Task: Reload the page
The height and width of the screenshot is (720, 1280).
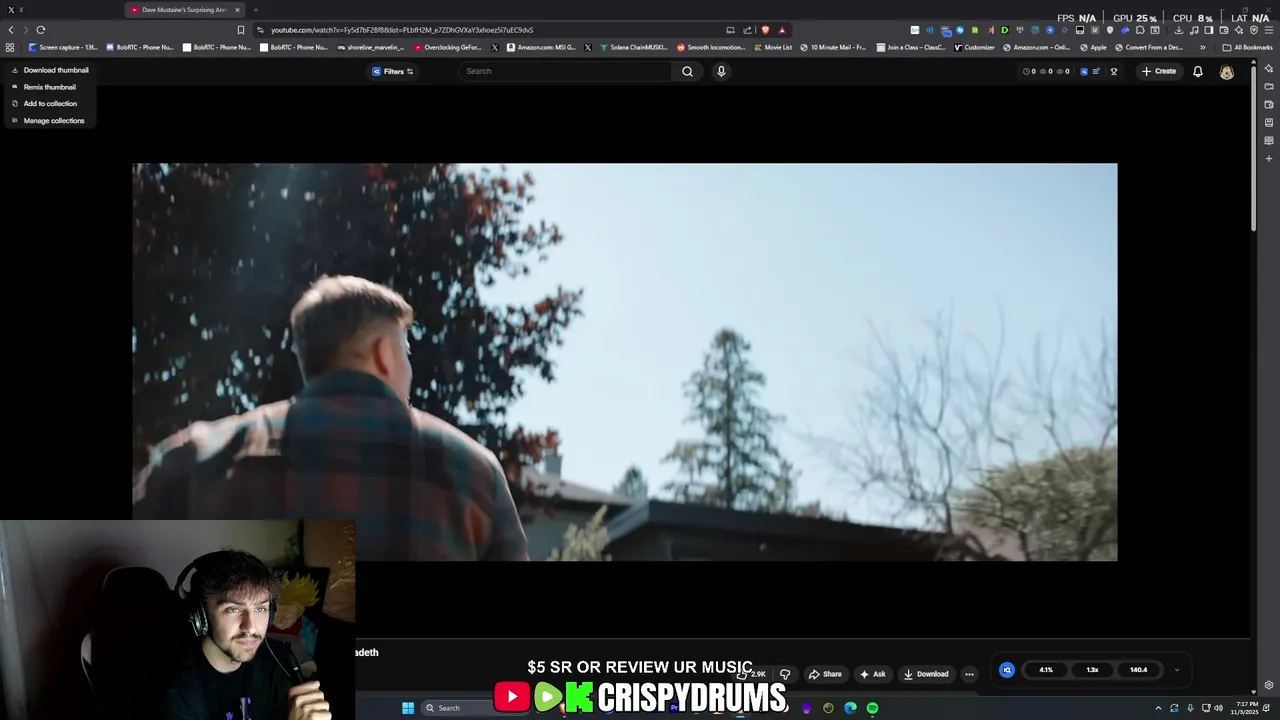Action: [x=41, y=30]
